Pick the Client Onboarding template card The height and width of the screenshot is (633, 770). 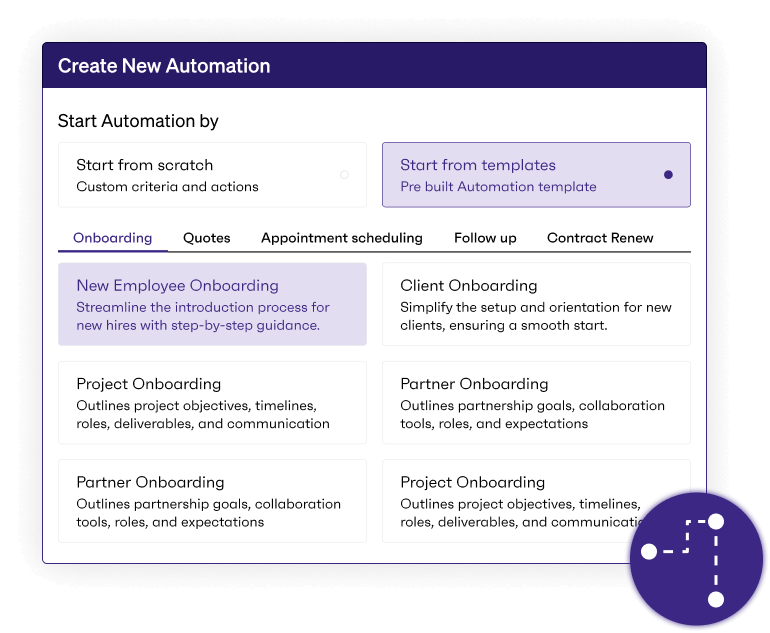click(536, 304)
